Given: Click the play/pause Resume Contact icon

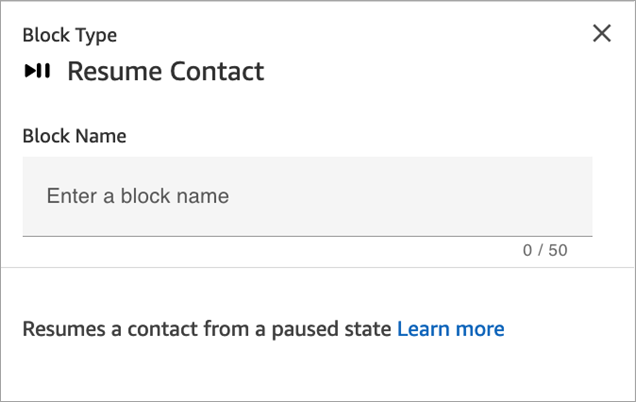Looking at the screenshot, I should pyautogui.click(x=37, y=71).
